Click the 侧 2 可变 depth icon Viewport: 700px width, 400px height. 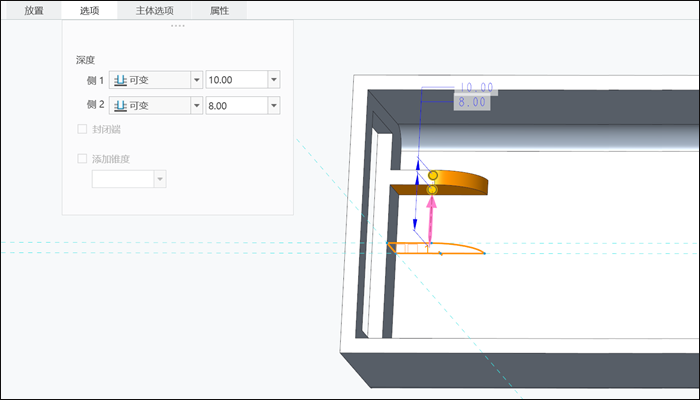(x=121, y=106)
